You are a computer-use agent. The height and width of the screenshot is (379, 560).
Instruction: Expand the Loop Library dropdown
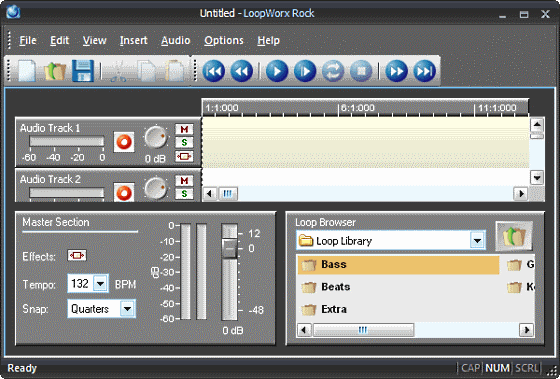coord(478,240)
